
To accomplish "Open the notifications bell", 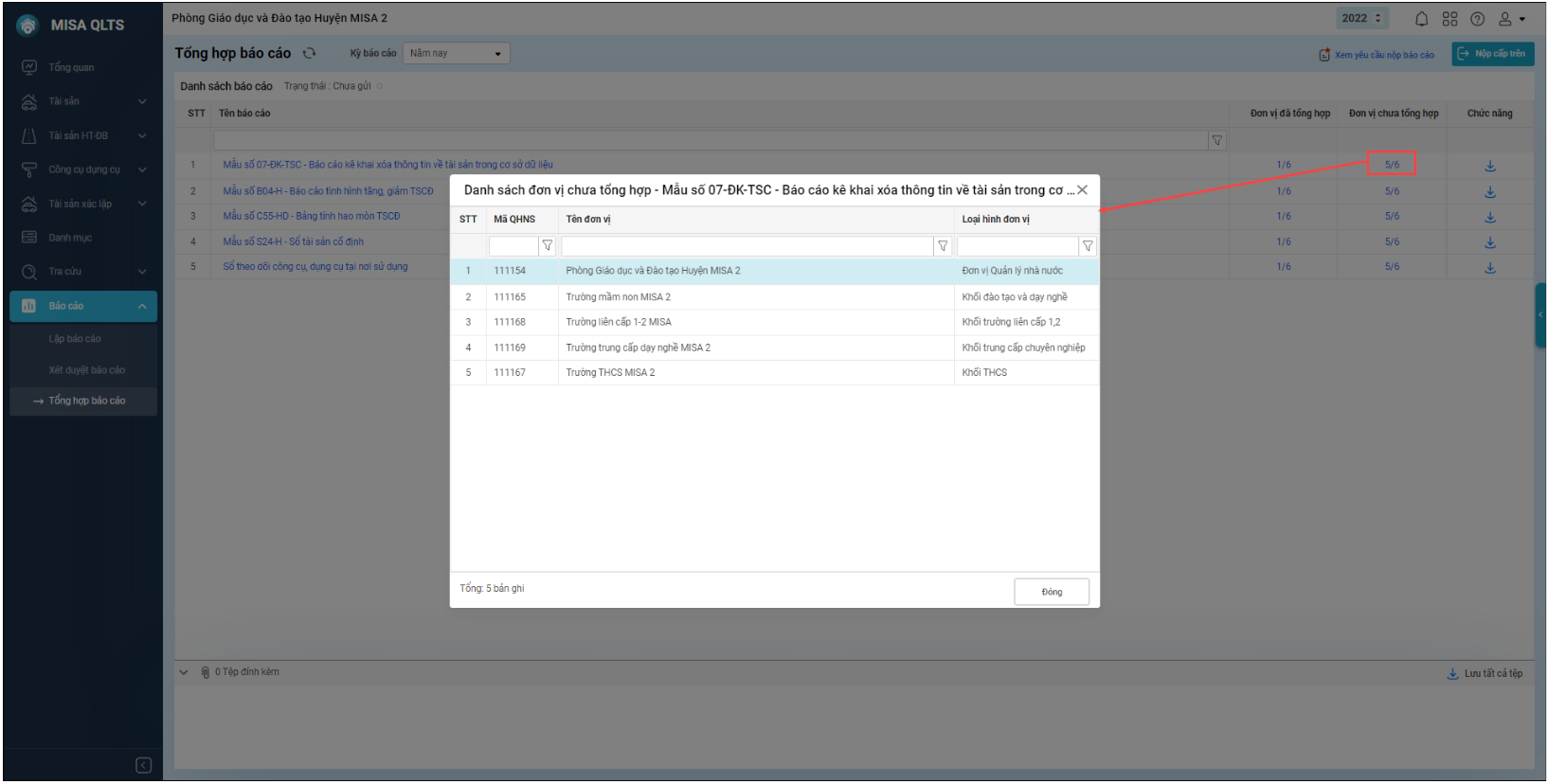I will [x=1421, y=19].
